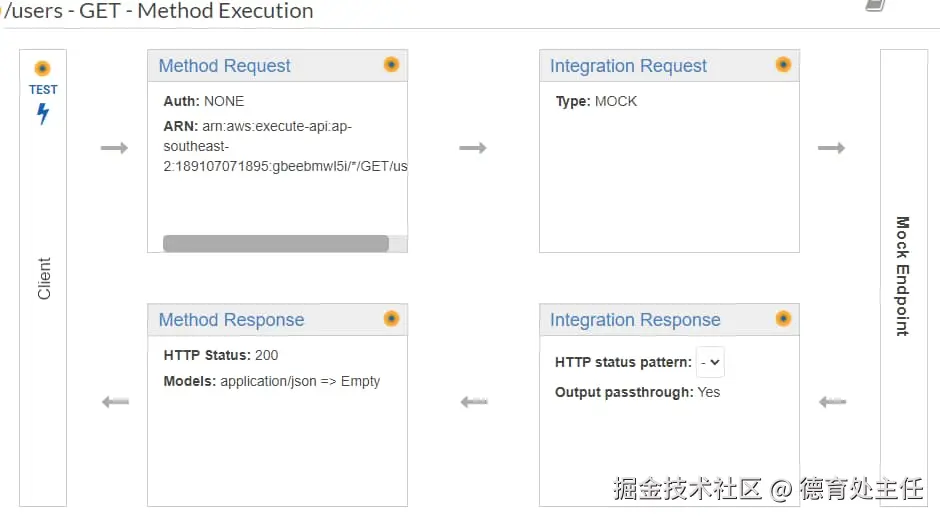
Task: Click the TEST lightning bolt icon
Action: coord(43,114)
